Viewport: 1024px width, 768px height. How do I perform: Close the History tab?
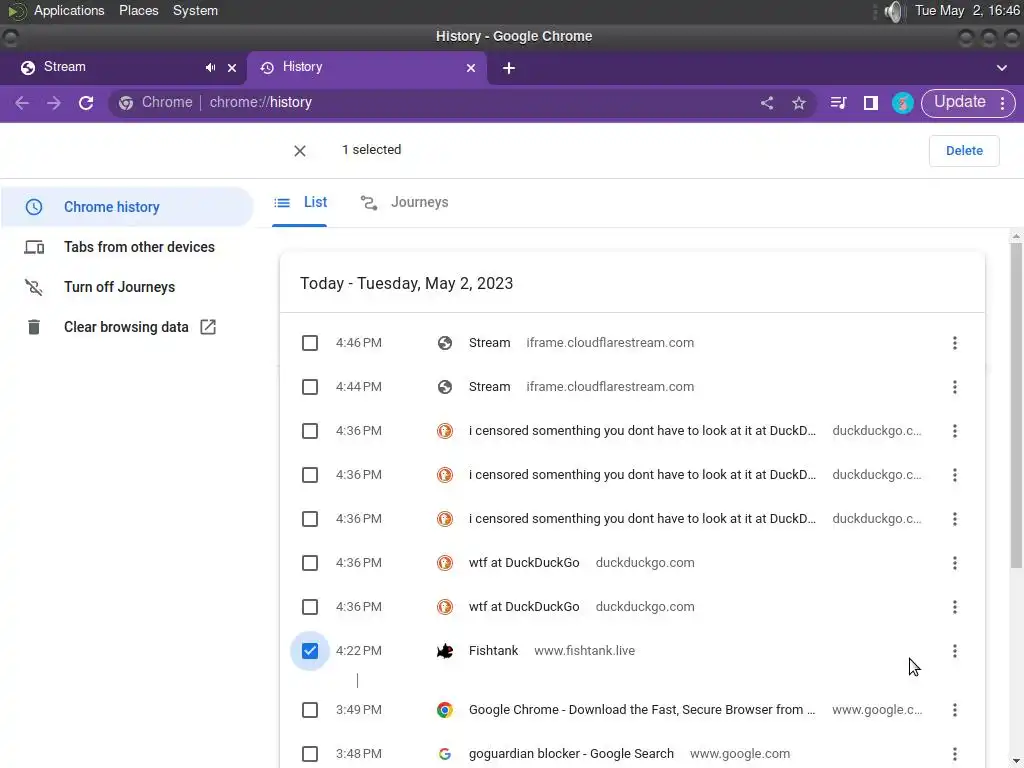point(471,68)
